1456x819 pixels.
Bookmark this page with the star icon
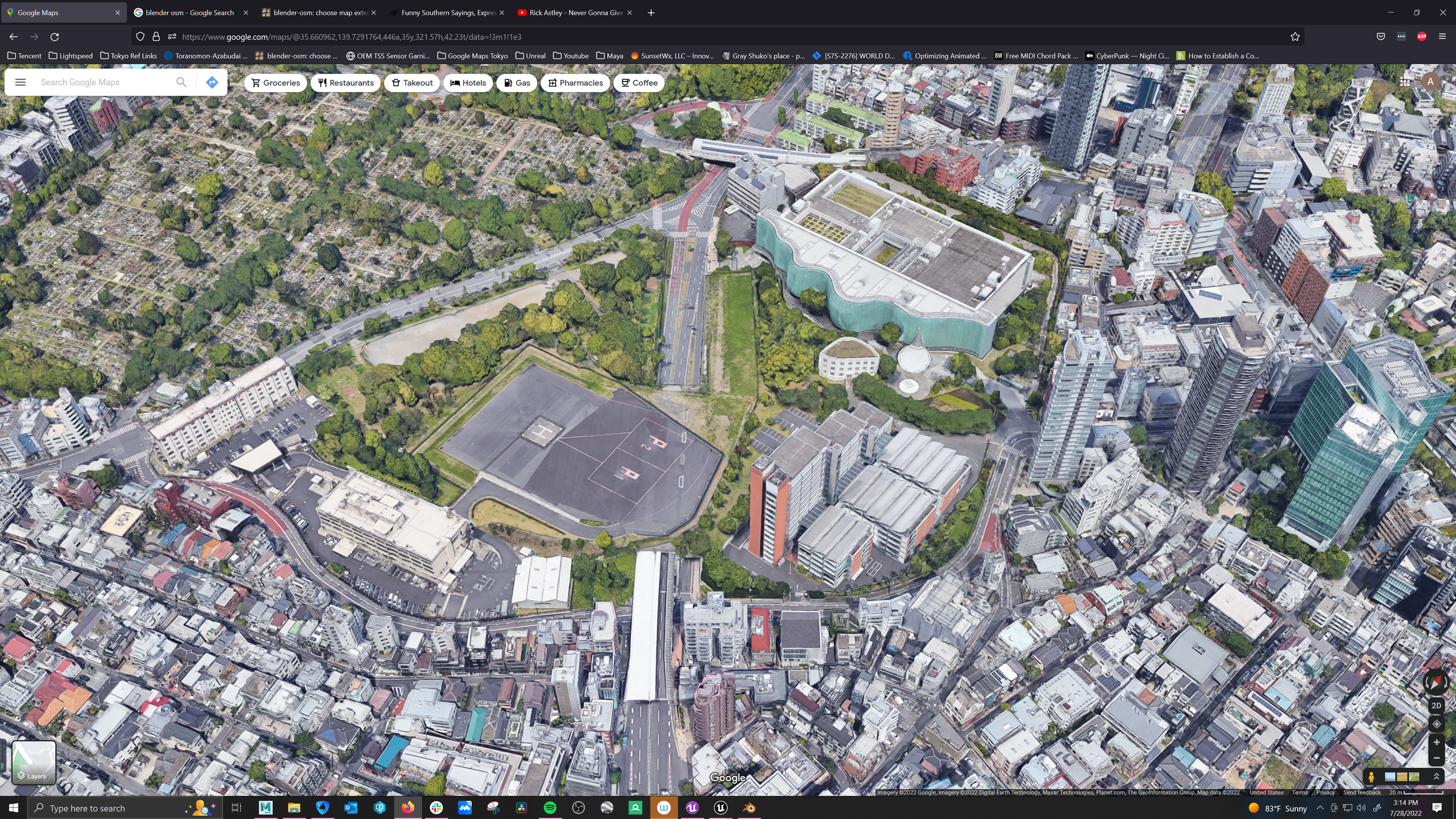1295,37
